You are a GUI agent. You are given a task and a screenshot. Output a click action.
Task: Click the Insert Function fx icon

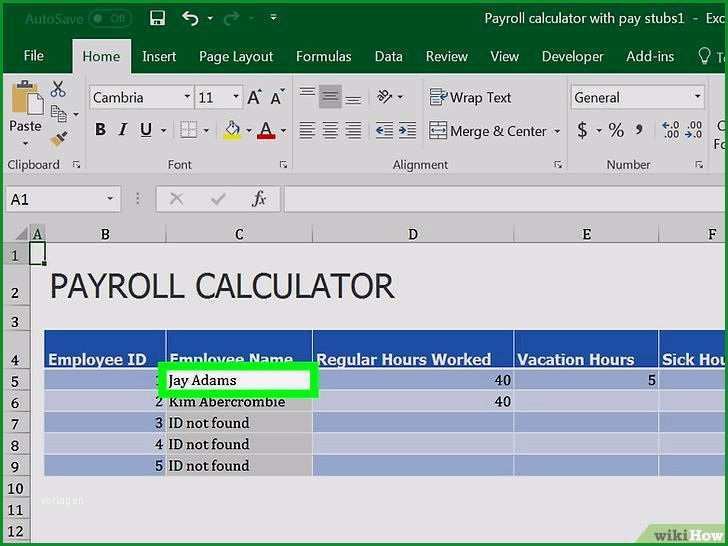tap(259, 199)
